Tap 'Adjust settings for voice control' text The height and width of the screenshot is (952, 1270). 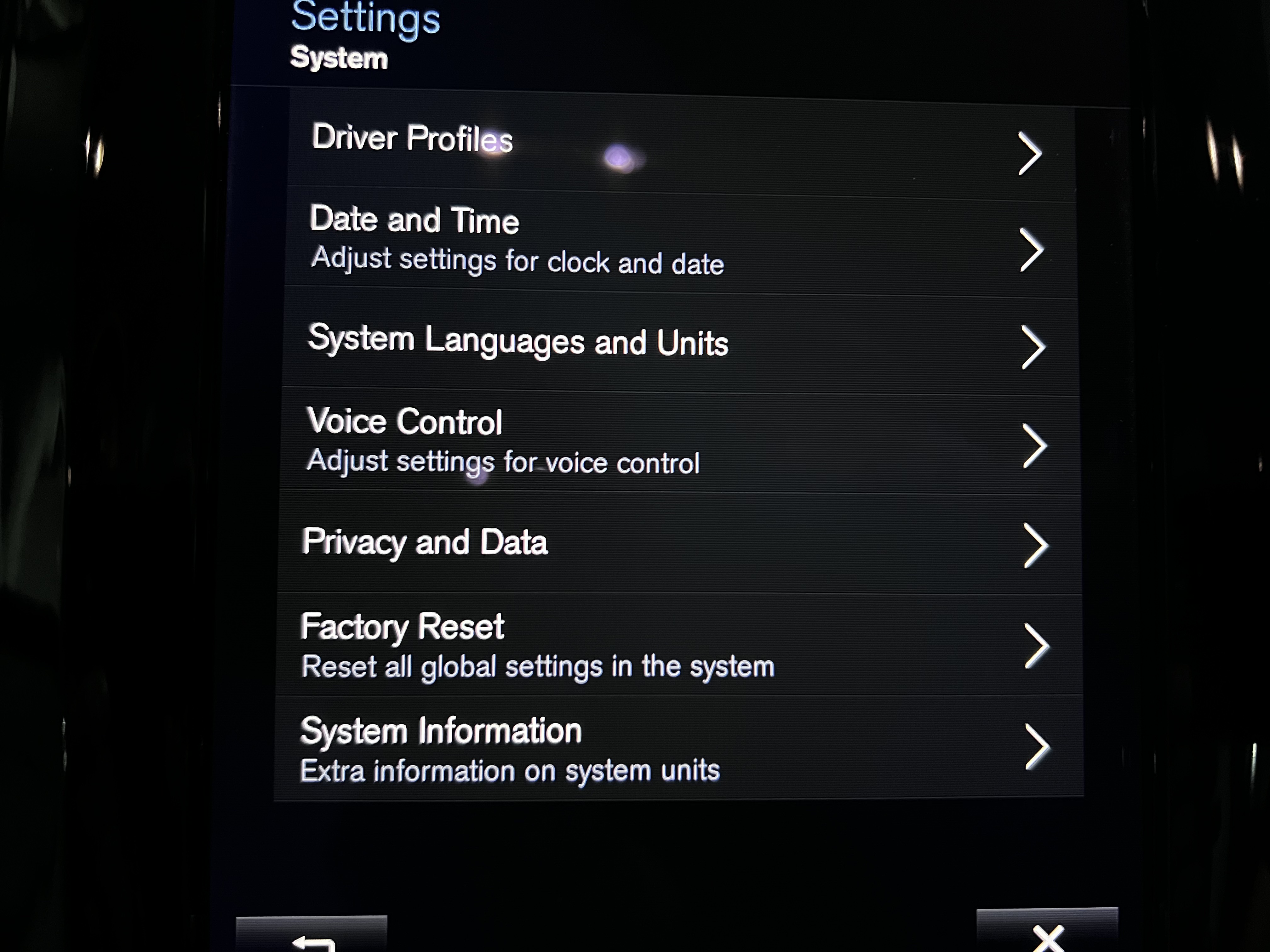click(504, 462)
